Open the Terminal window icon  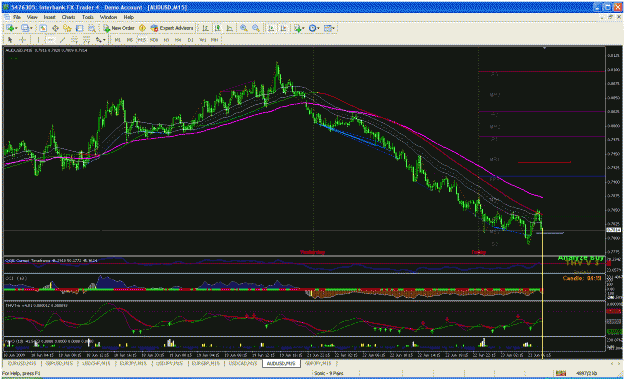pos(79,28)
